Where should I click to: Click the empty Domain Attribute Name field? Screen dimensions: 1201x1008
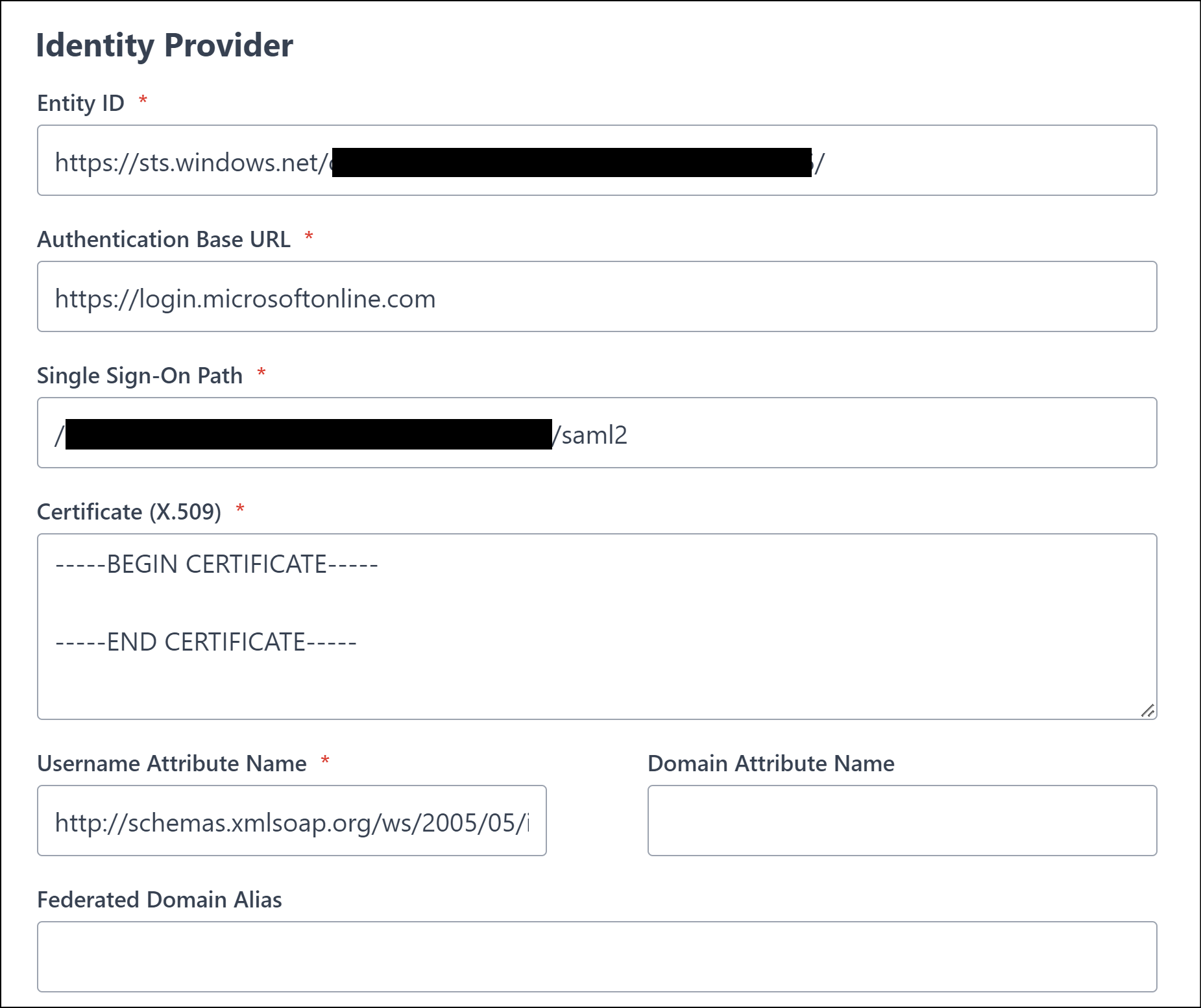902,821
